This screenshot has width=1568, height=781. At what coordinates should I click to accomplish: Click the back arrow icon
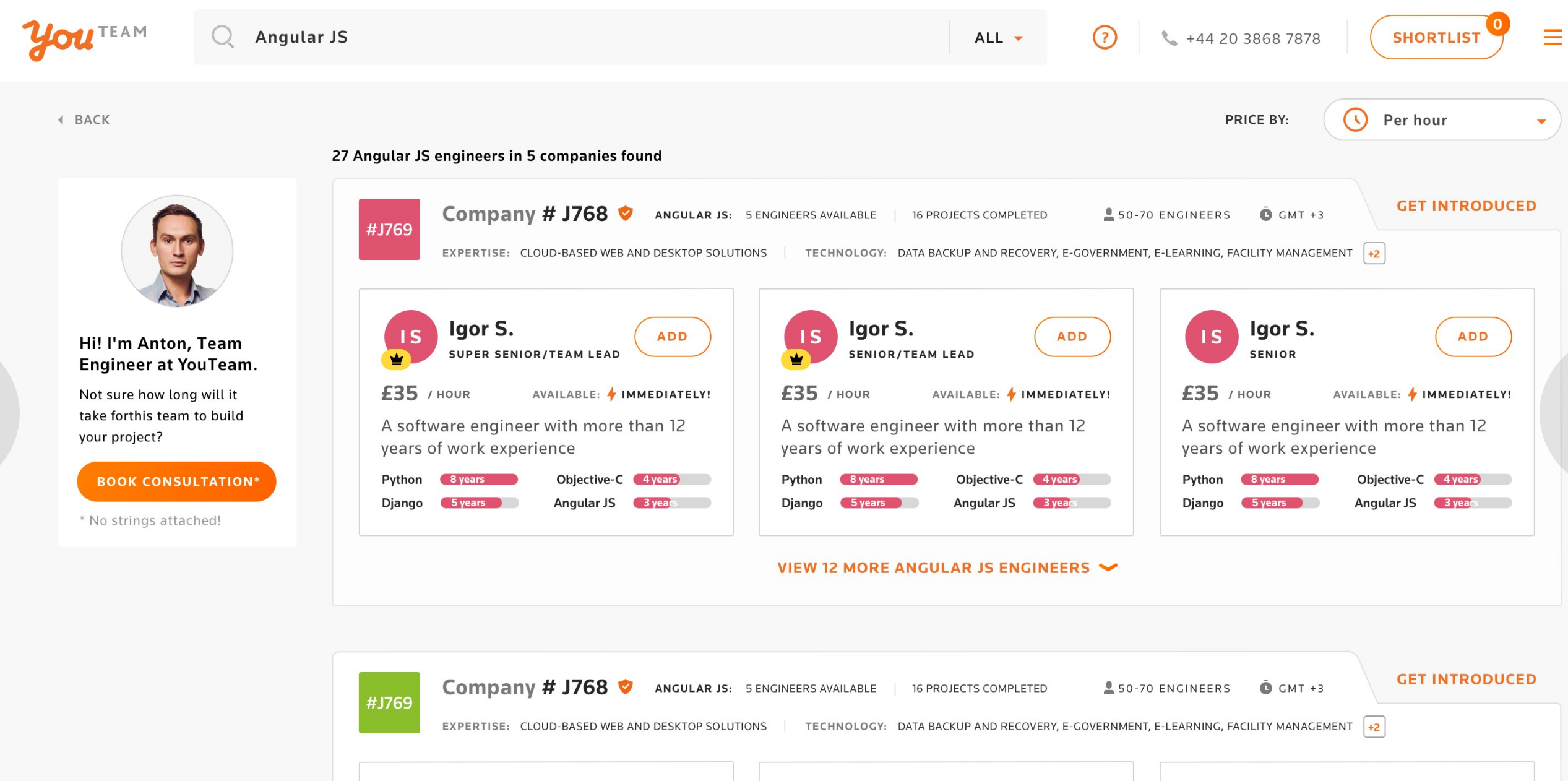(61, 120)
